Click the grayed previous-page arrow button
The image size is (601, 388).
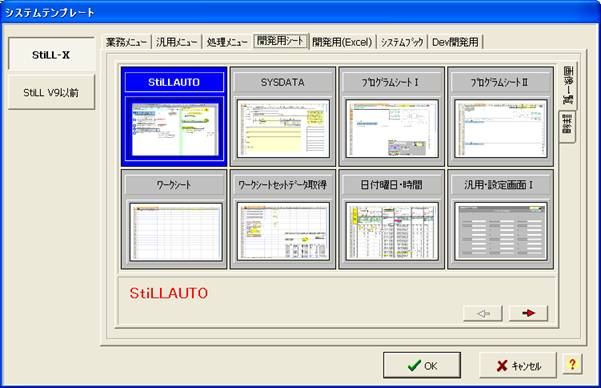(483, 313)
